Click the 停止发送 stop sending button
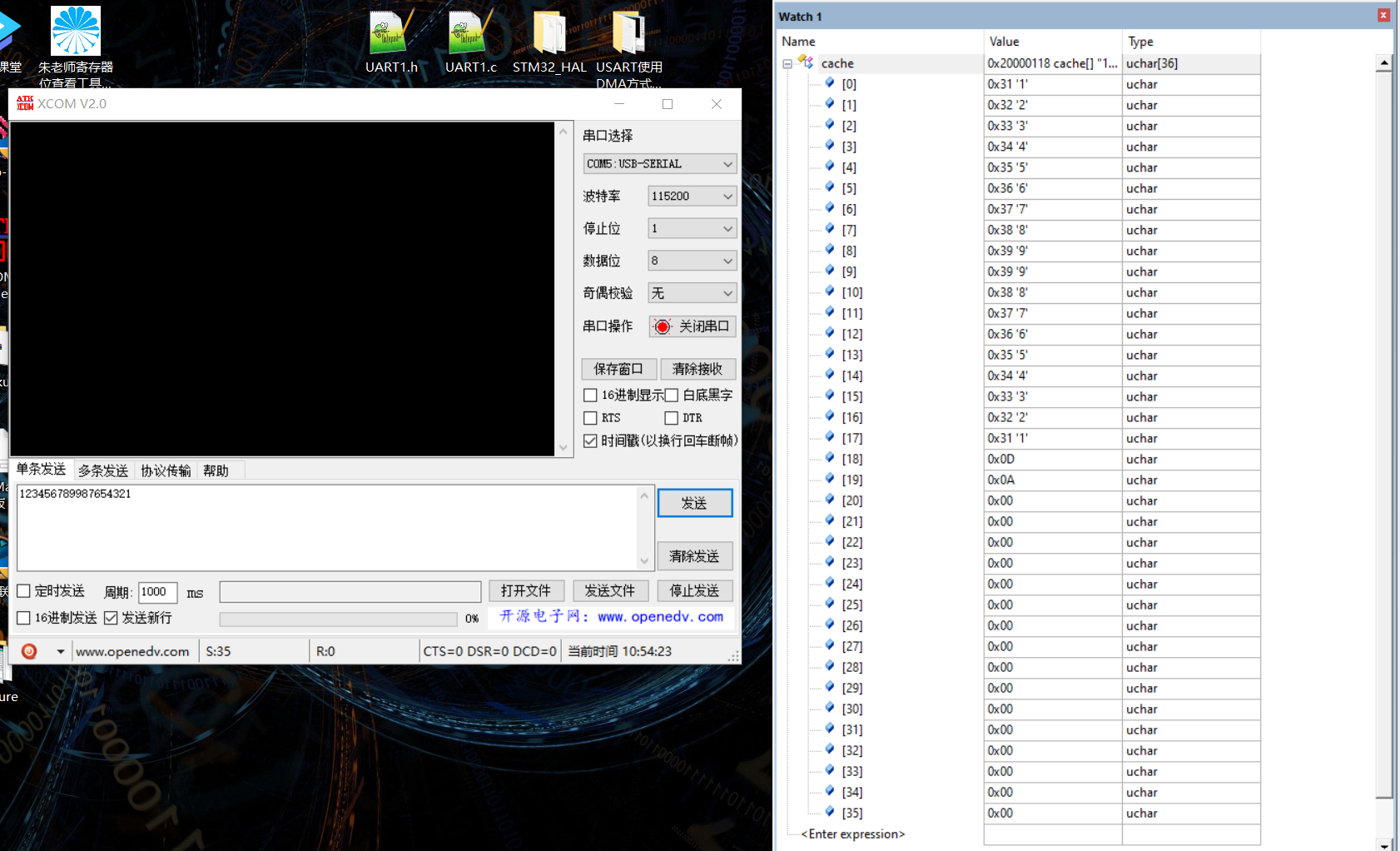The height and width of the screenshot is (851, 1400). (695, 591)
